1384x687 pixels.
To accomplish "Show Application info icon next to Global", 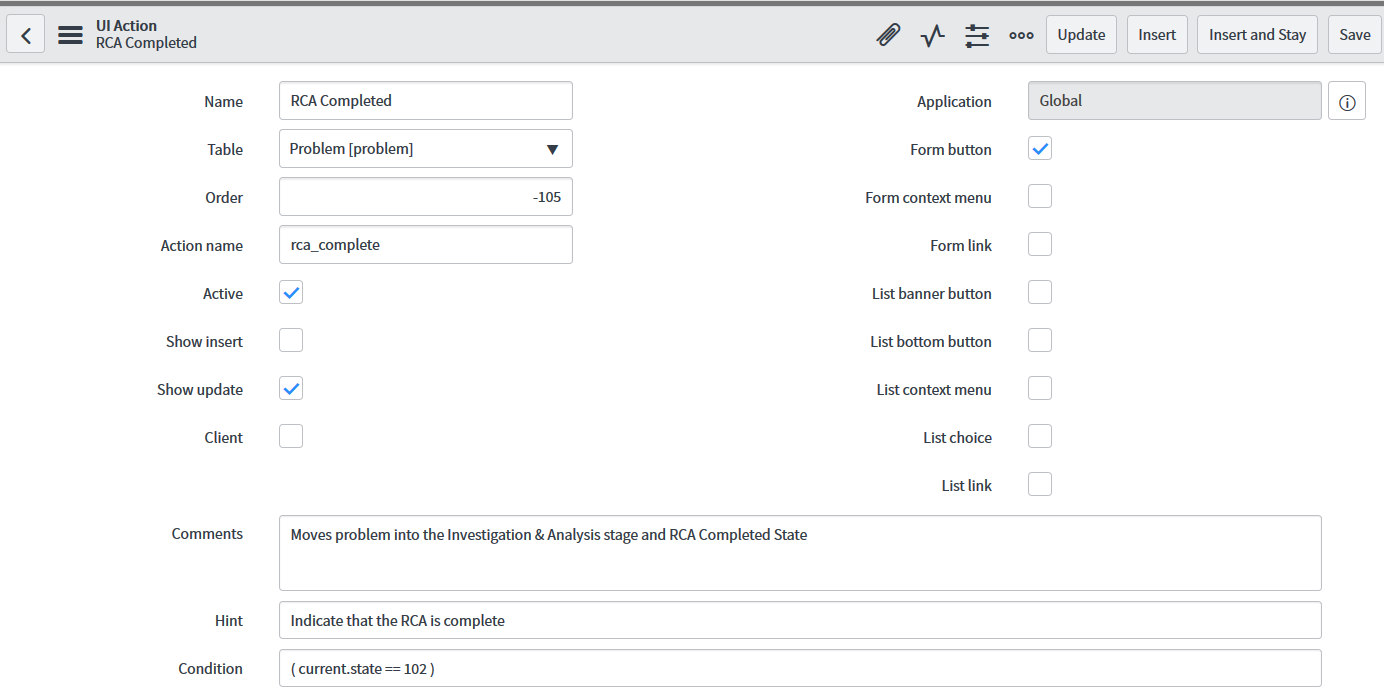I will 1347,102.
